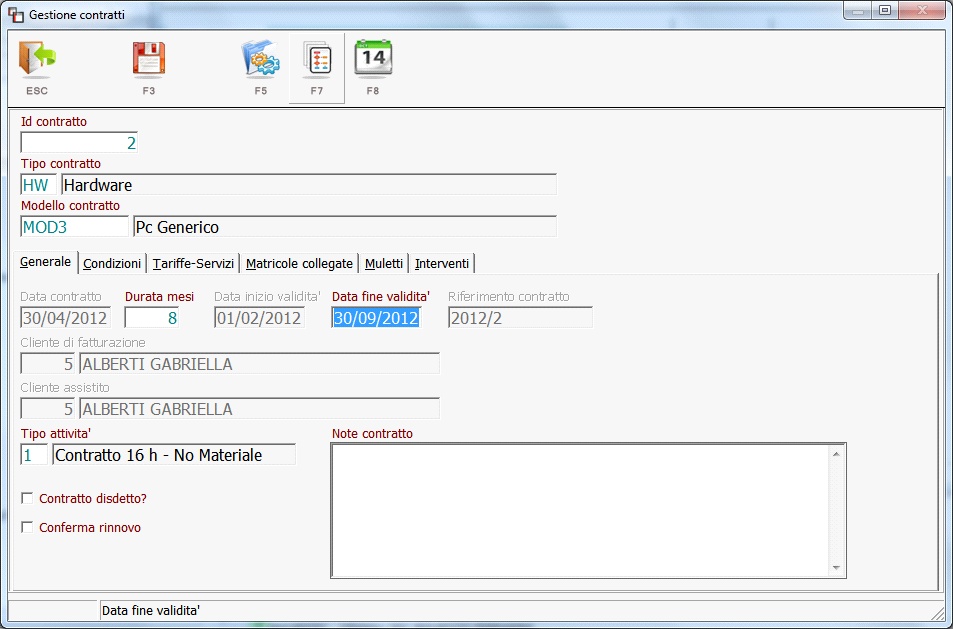The height and width of the screenshot is (629, 953).
Task: Click Note contratto scrollbar up arrow
Action: [x=836, y=453]
